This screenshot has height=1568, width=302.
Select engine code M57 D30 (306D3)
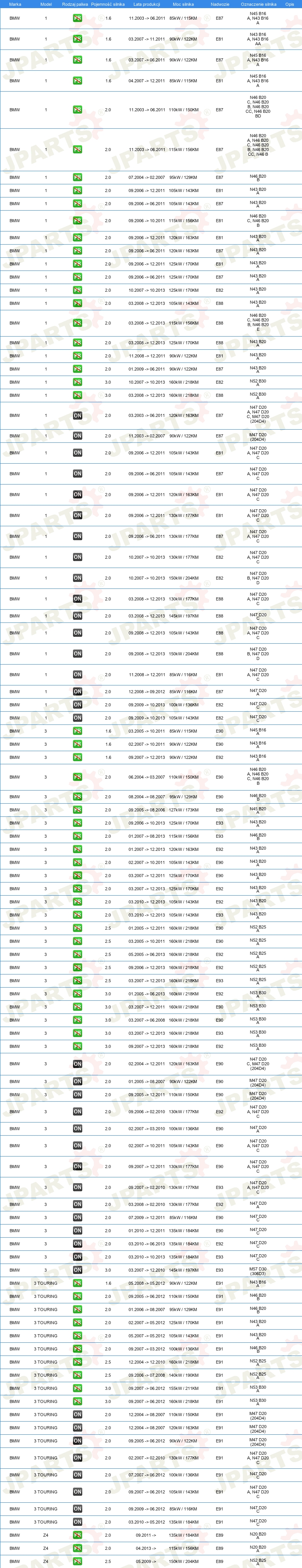coord(258,1270)
